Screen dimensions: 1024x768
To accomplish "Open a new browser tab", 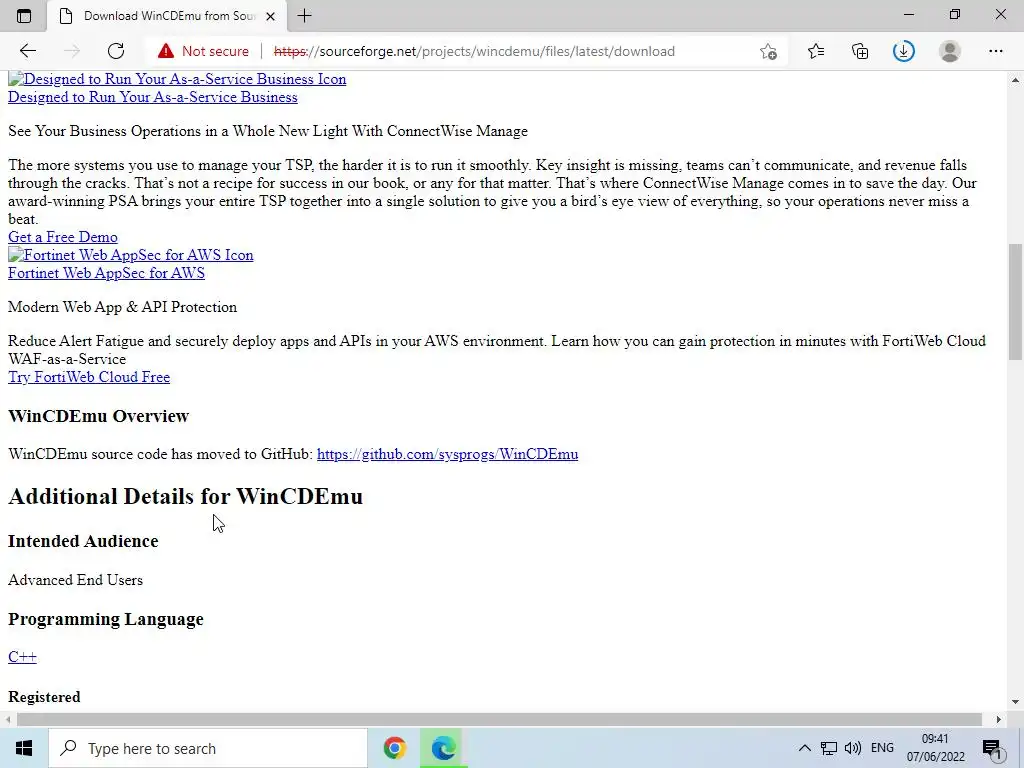I will [304, 16].
